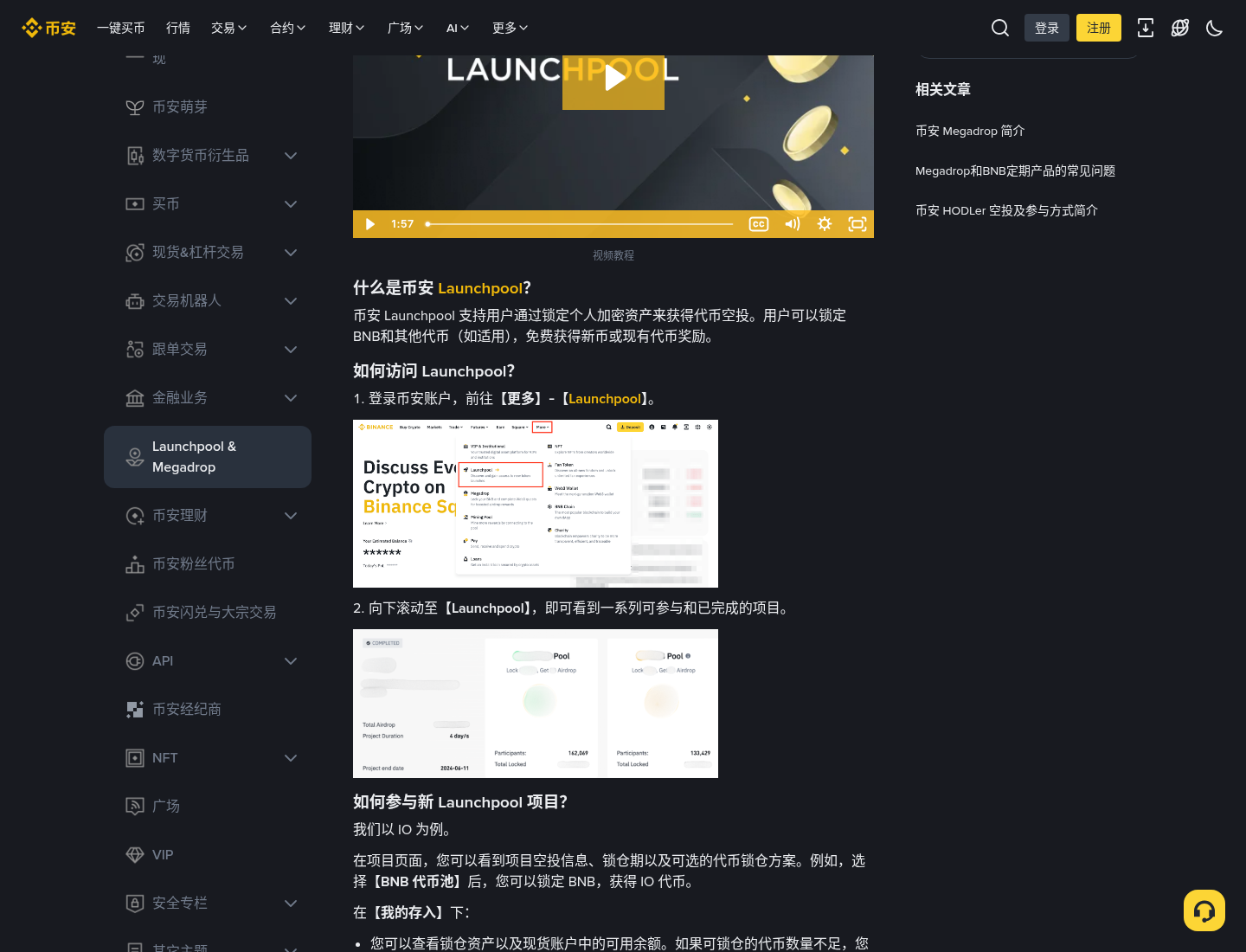
Task: Expand 买币 sidebar section
Action: [x=208, y=204]
